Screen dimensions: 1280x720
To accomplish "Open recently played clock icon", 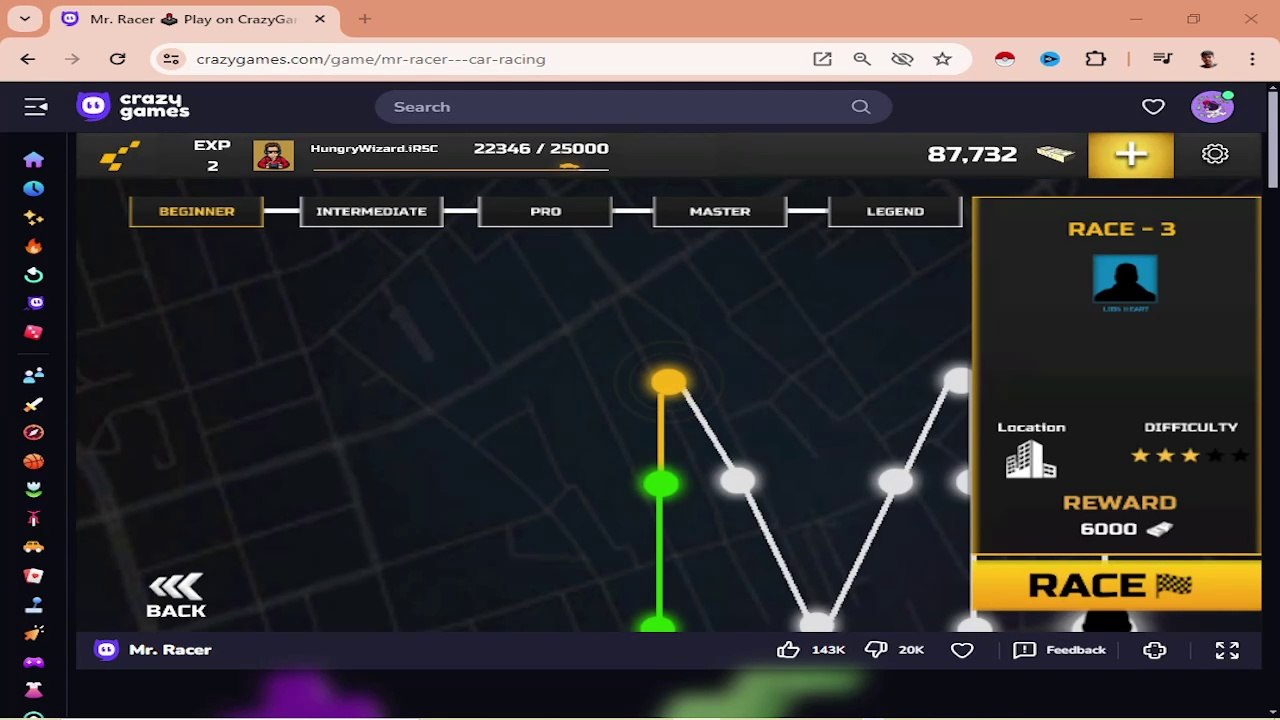I will 34,188.
